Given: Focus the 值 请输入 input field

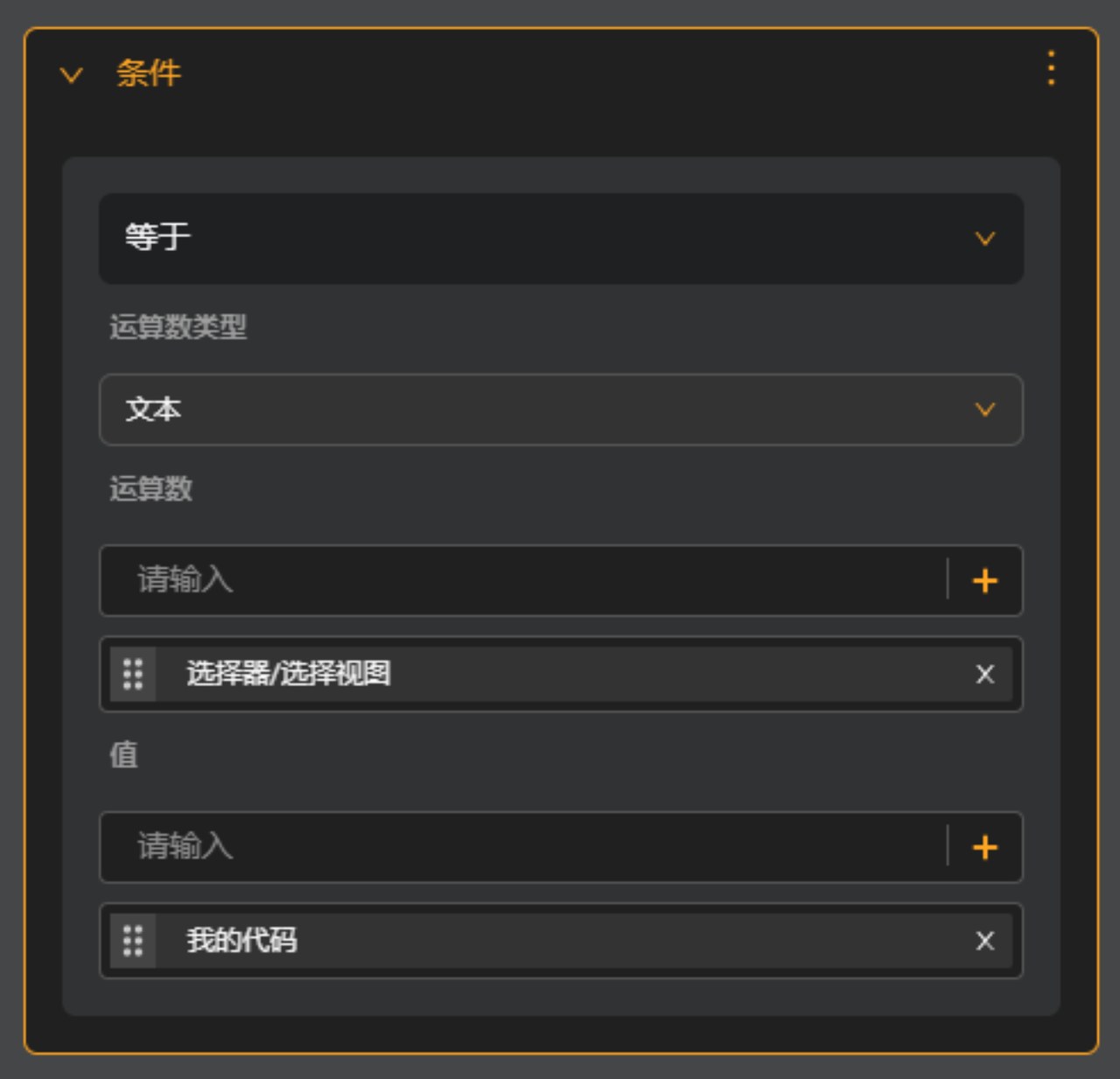Looking at the screenshot, I should pos(524,847).
